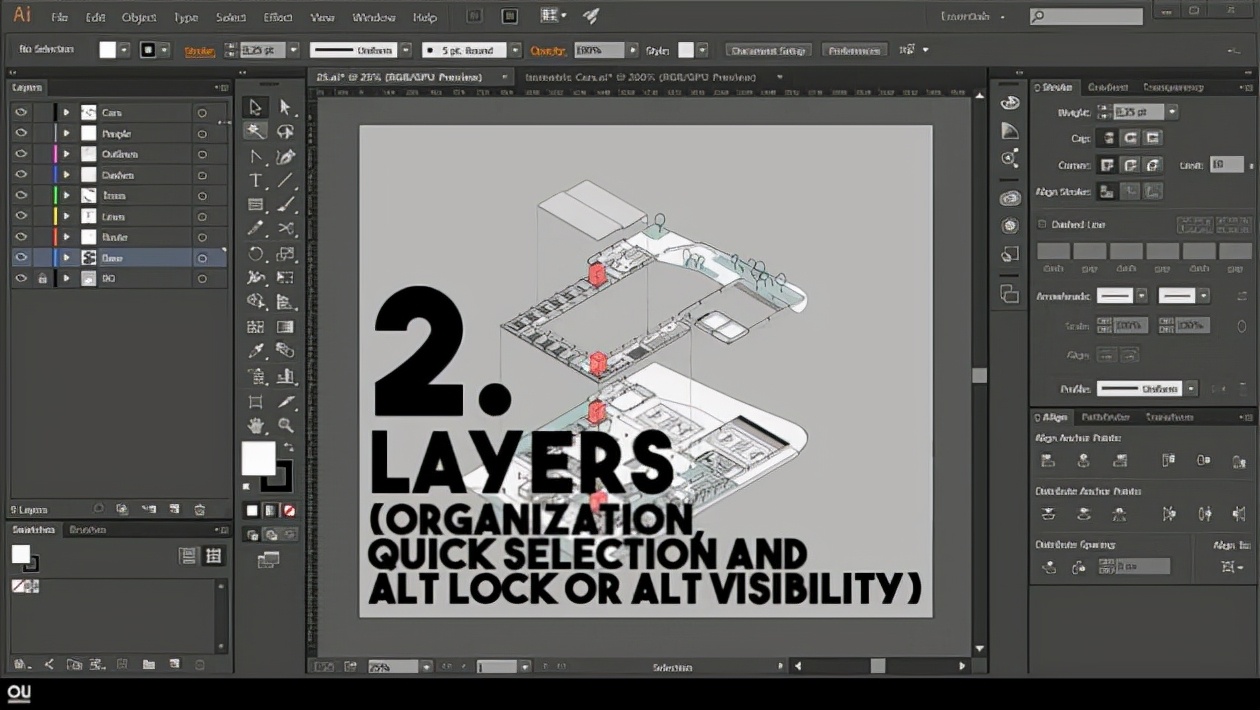The width and height of the screenshot is (1260, 710).
Task: Enable the Dashed Line checkbox
Action: (x=1042, y=225)
